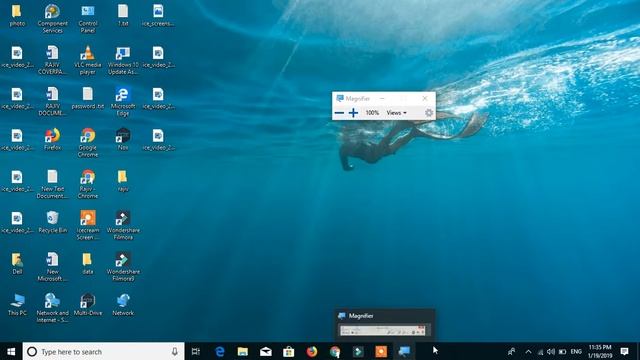Open Edge from the taskbar
Screen dimensions: 640x360
click(x=220, y=351)
